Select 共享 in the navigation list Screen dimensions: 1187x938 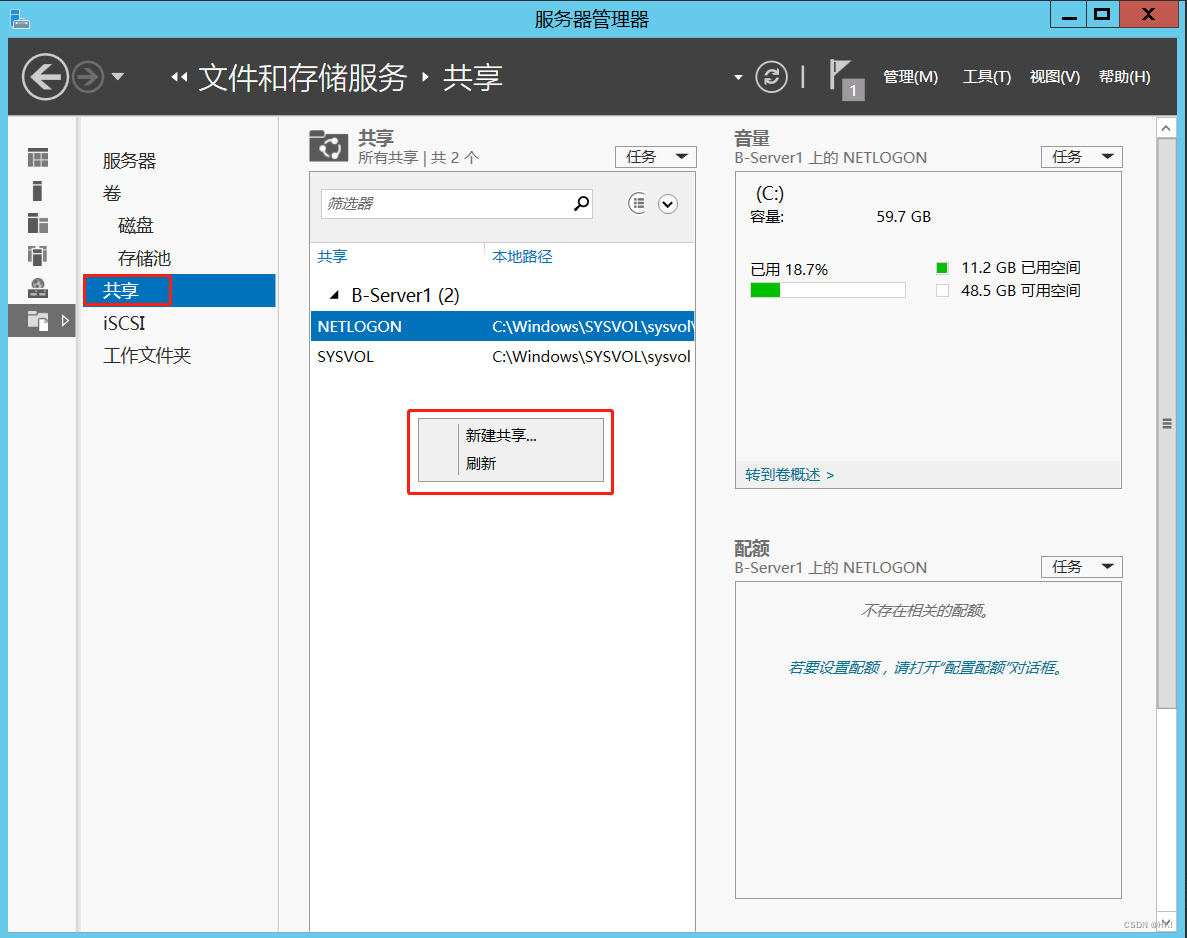[x=179, y=290]
